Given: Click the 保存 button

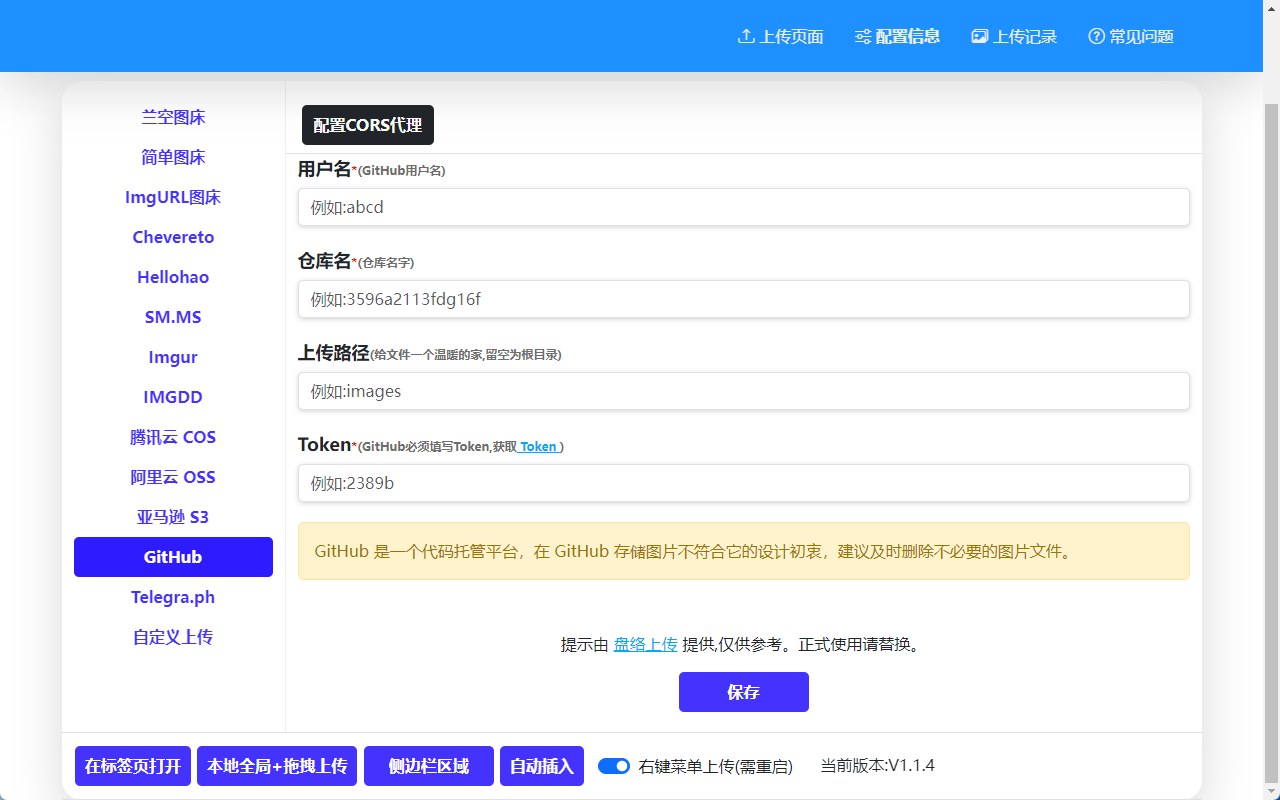Looking at the screenshot, I should tap(744, 692).
